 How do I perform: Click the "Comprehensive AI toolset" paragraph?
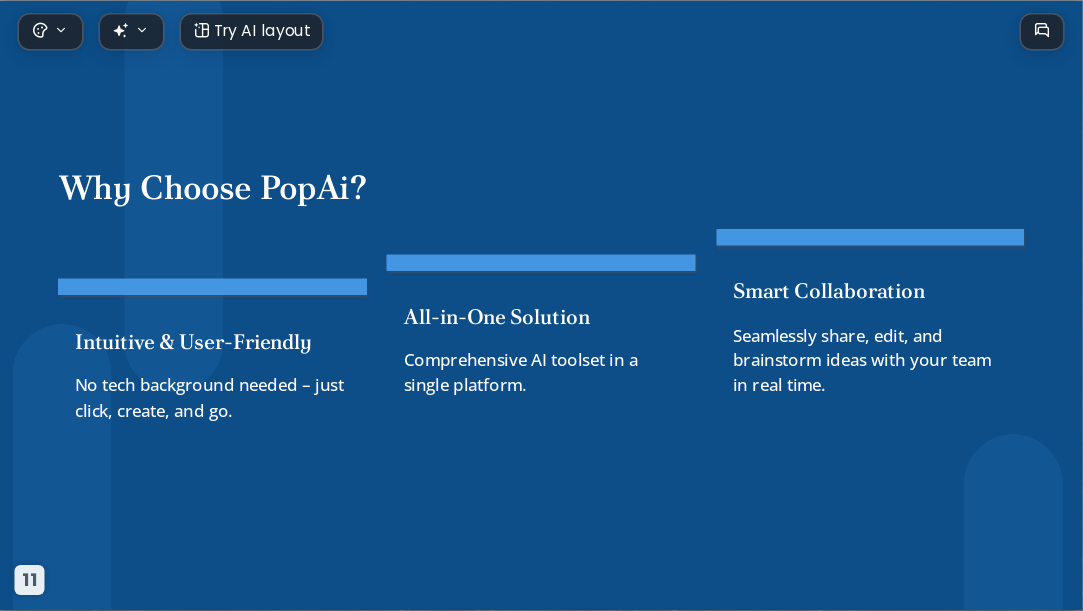pyautogui.click(x=521, y=373)
